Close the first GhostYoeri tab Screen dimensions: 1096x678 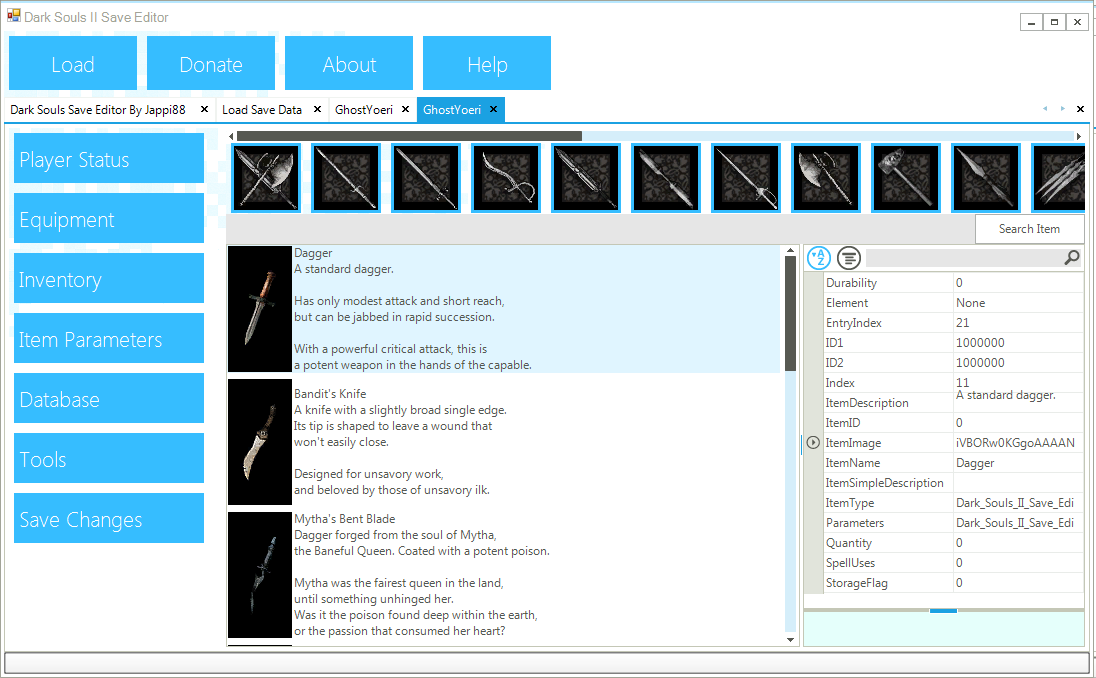[x=405, y=109]
